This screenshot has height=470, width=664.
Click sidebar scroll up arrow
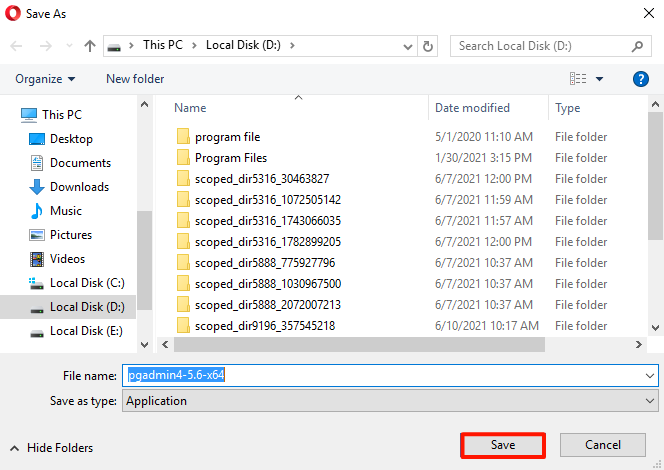coord(144,104)
